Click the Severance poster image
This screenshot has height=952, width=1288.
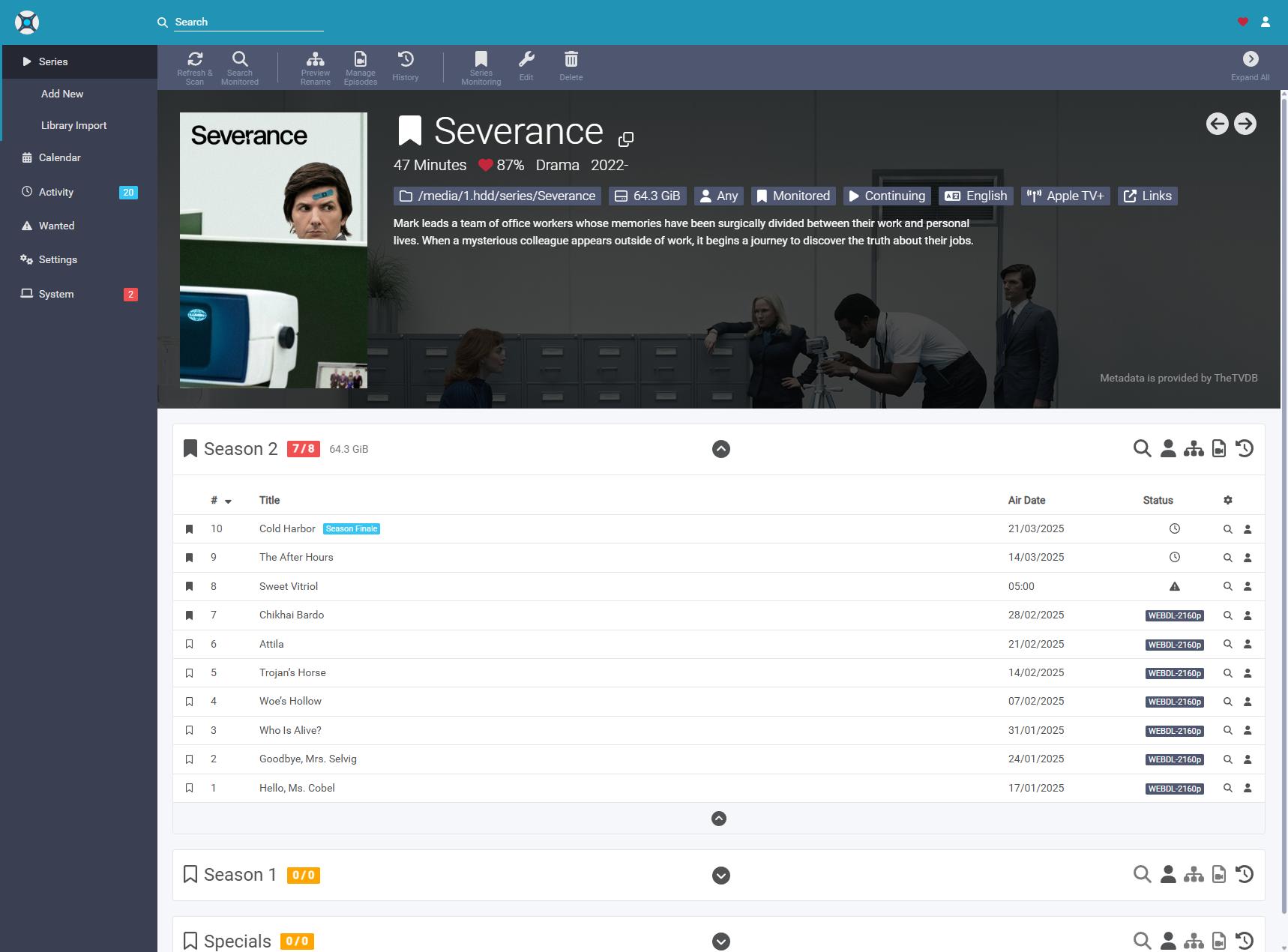pyautogui.click(x=274, y=250)
